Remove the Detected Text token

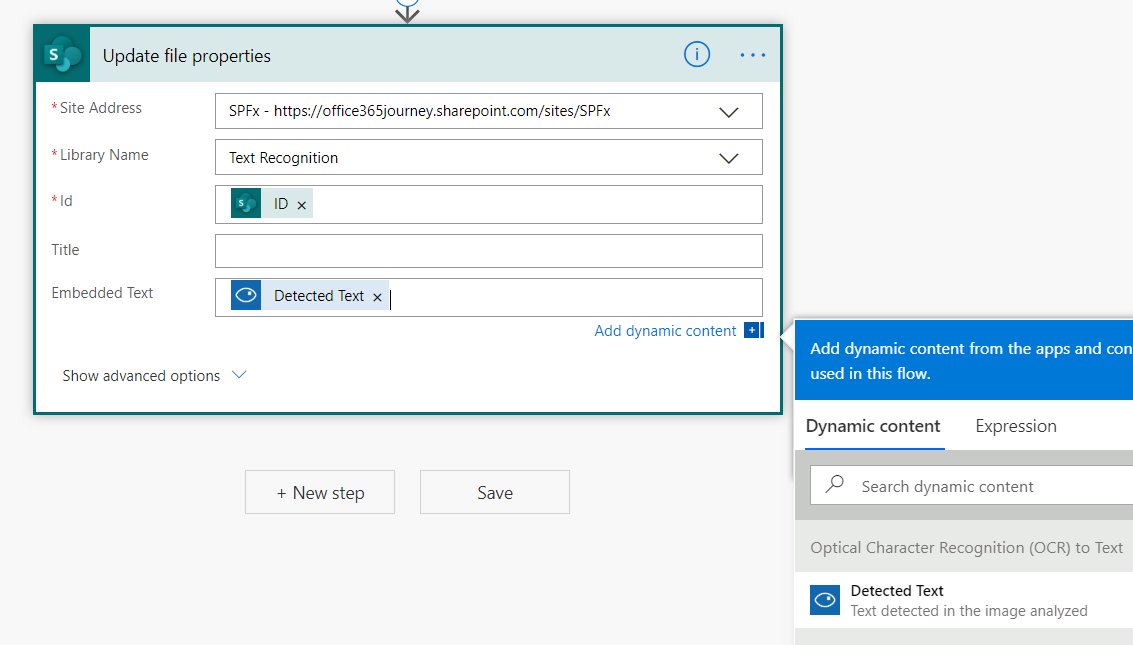point(377,297)
